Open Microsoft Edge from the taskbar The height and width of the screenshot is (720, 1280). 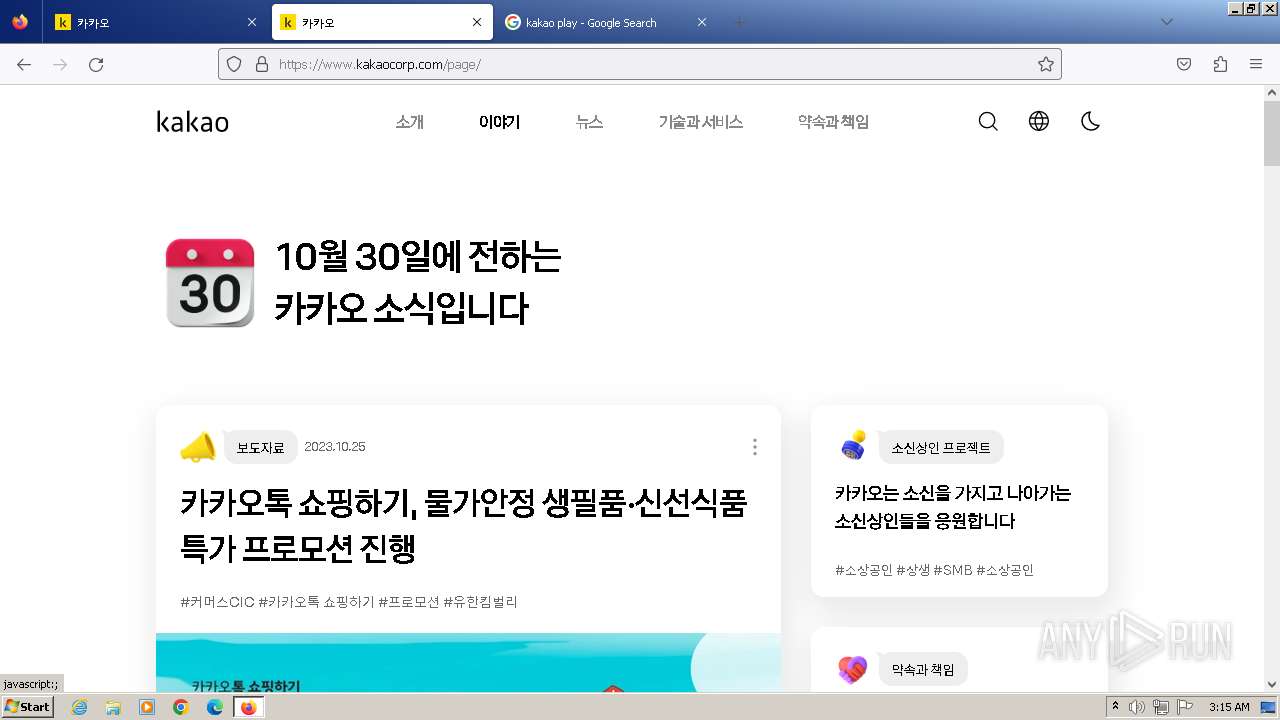[x=215, y=707]
